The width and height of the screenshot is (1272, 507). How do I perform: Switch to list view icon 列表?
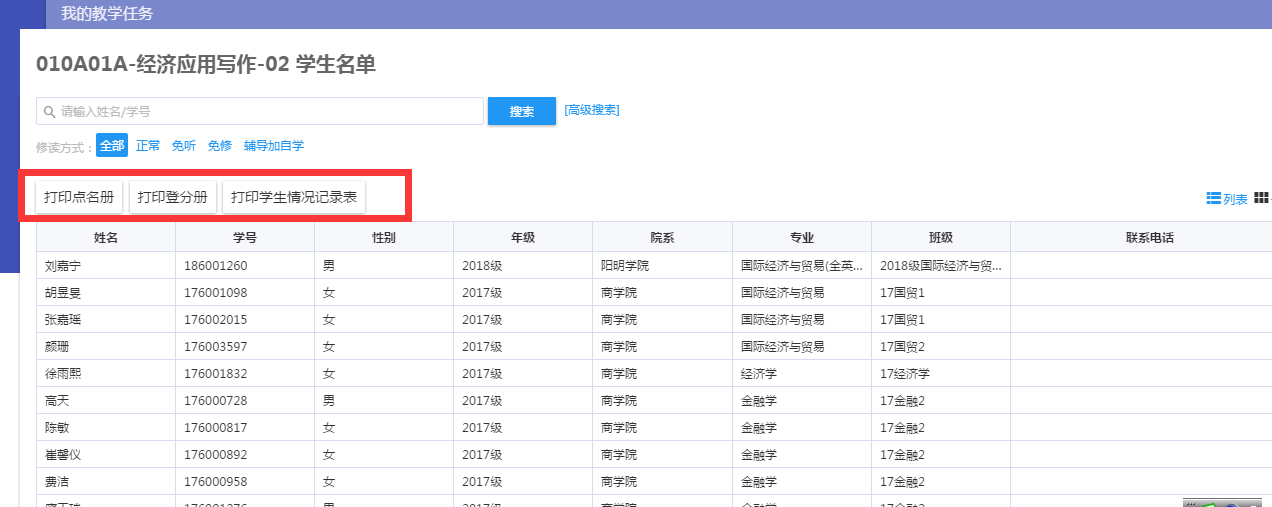pos(1226,199)
